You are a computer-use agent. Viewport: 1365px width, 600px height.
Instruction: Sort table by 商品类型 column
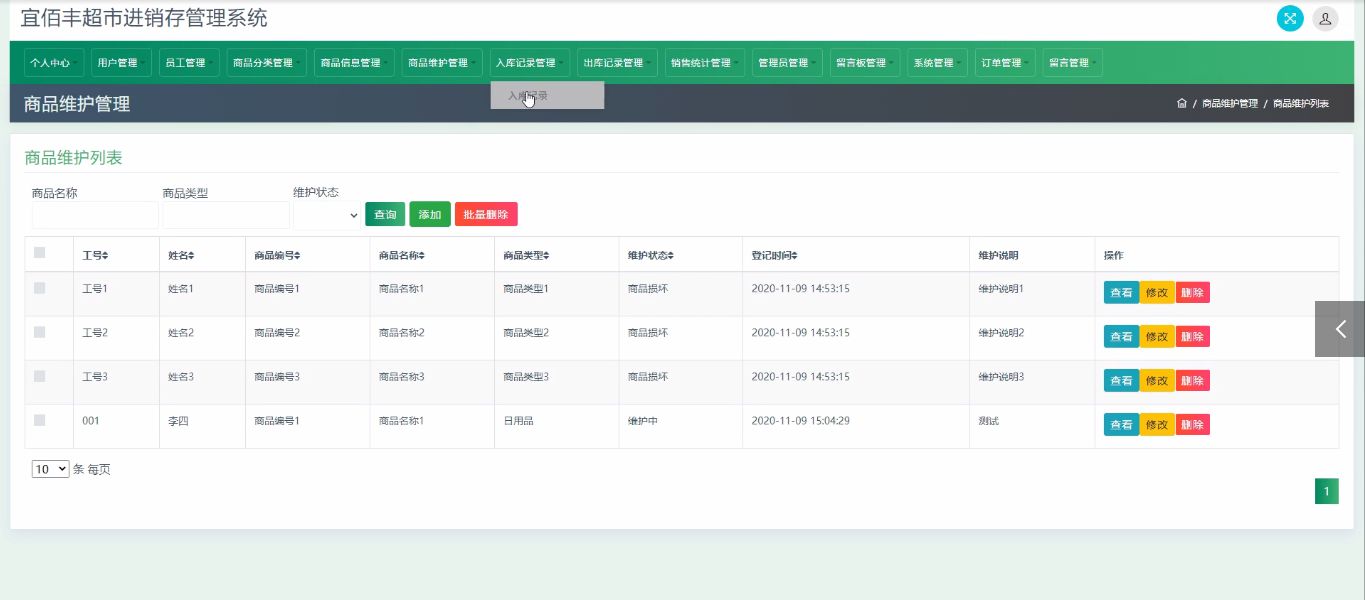(x=526, y=256)
